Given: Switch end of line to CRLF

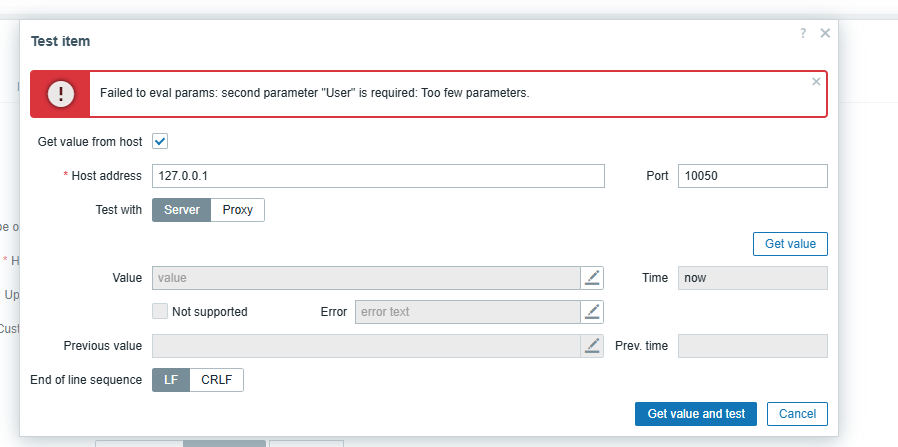Looking at the screenshot, I should tap(216, 380).
